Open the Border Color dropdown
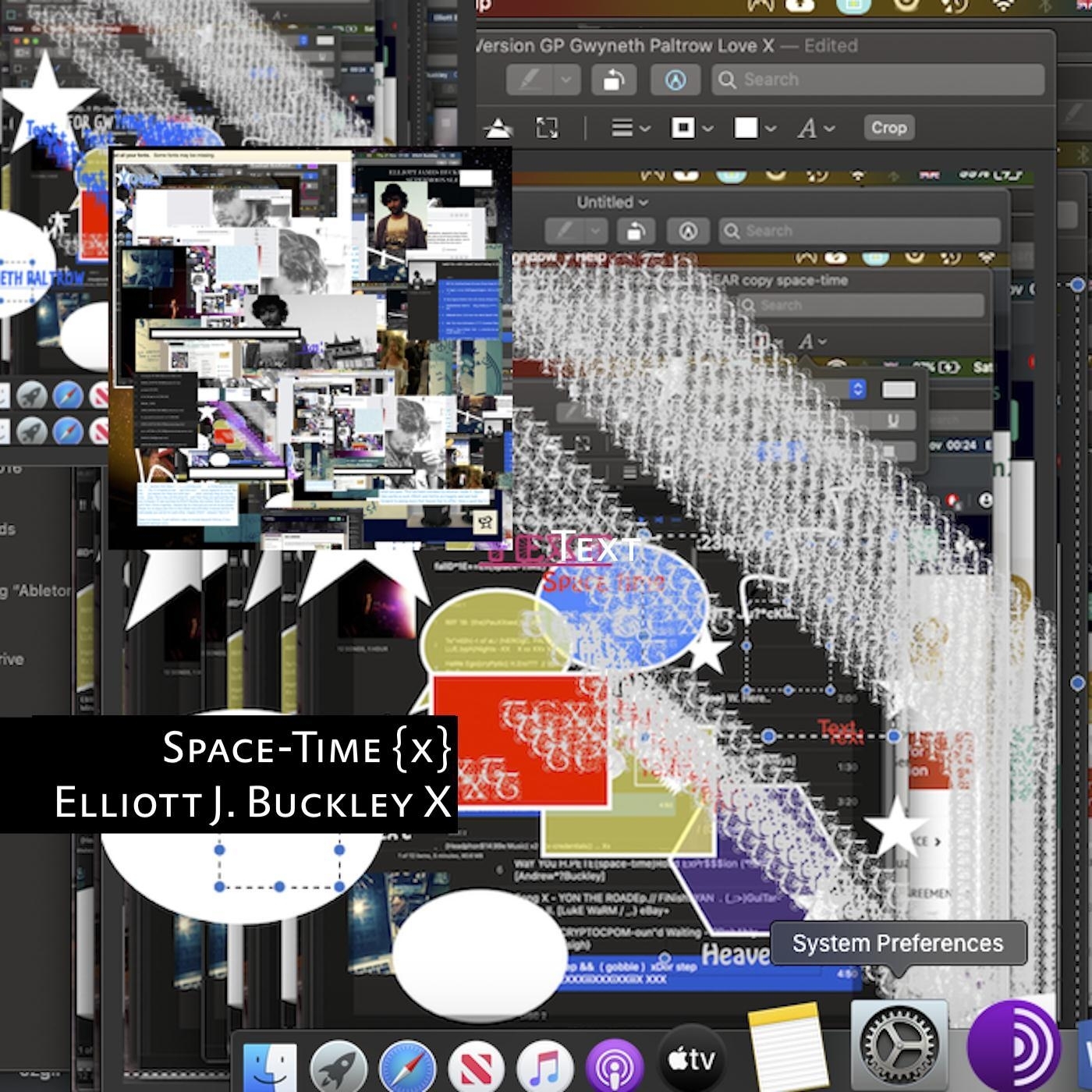The height and width of the screenshot is (1092, 1092). (x=692, y=128)
